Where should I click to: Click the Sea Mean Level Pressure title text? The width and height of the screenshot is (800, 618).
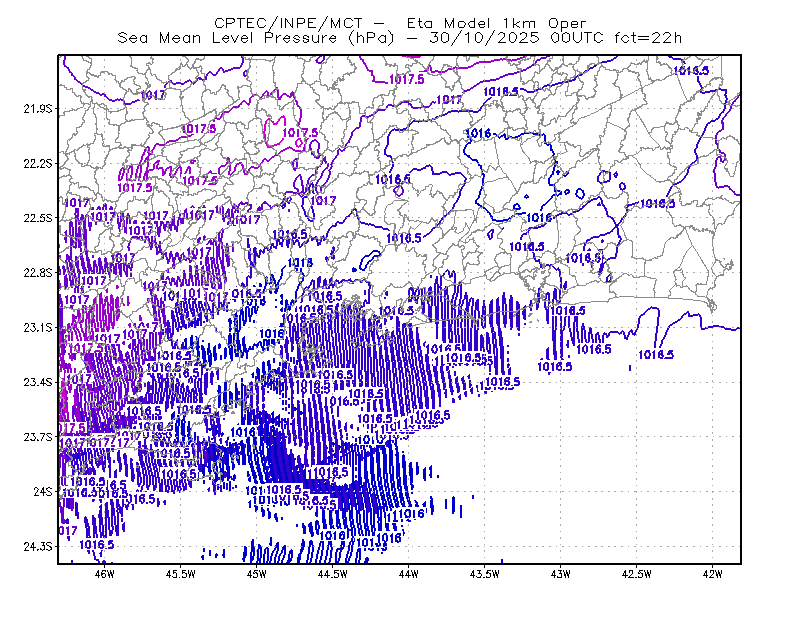coord(227,38)
